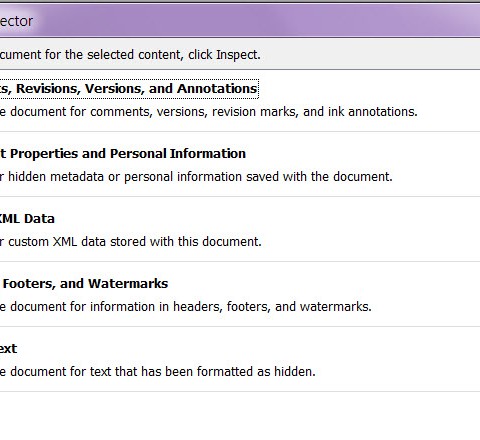This screenshot has width=480, height=440.
Task: Toggle the Hidden Text option label ending in 'ext'
Action: click(x=8, y=349)
